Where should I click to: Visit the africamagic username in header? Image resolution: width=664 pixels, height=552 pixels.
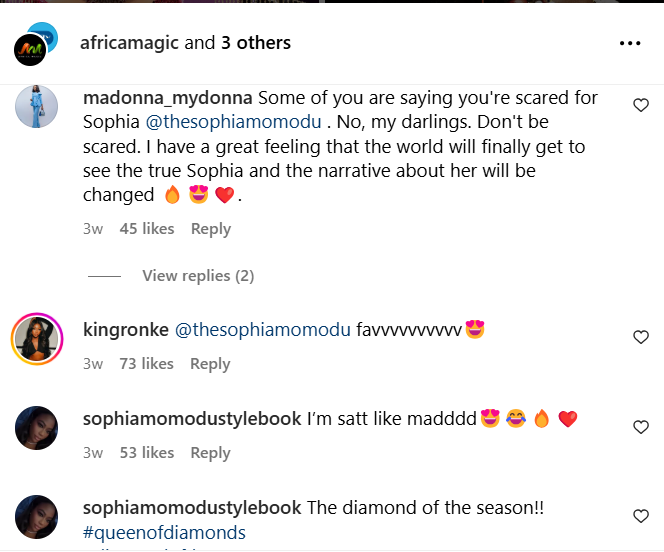pyautogui.click(x=130, y=43)
